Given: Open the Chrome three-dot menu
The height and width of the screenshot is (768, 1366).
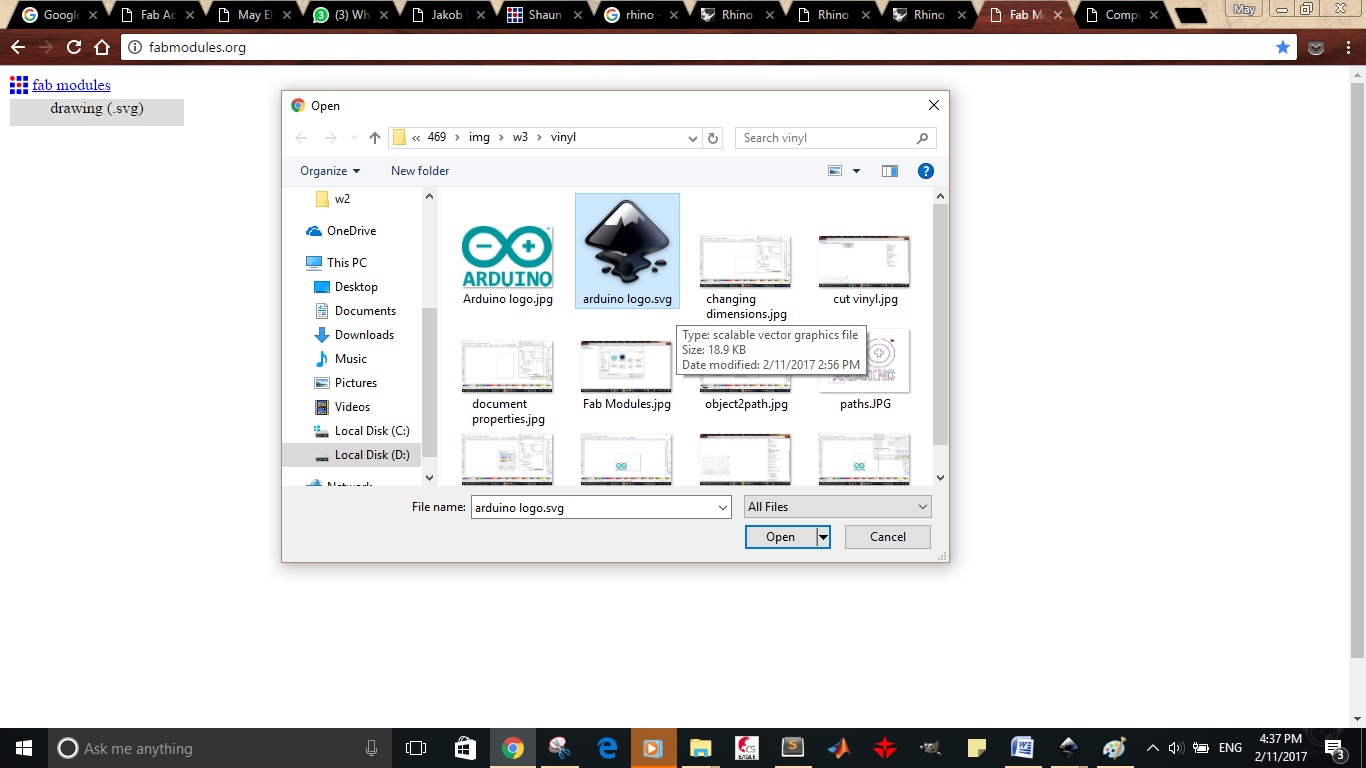Looking at the screenshot, I should 1347,47.
